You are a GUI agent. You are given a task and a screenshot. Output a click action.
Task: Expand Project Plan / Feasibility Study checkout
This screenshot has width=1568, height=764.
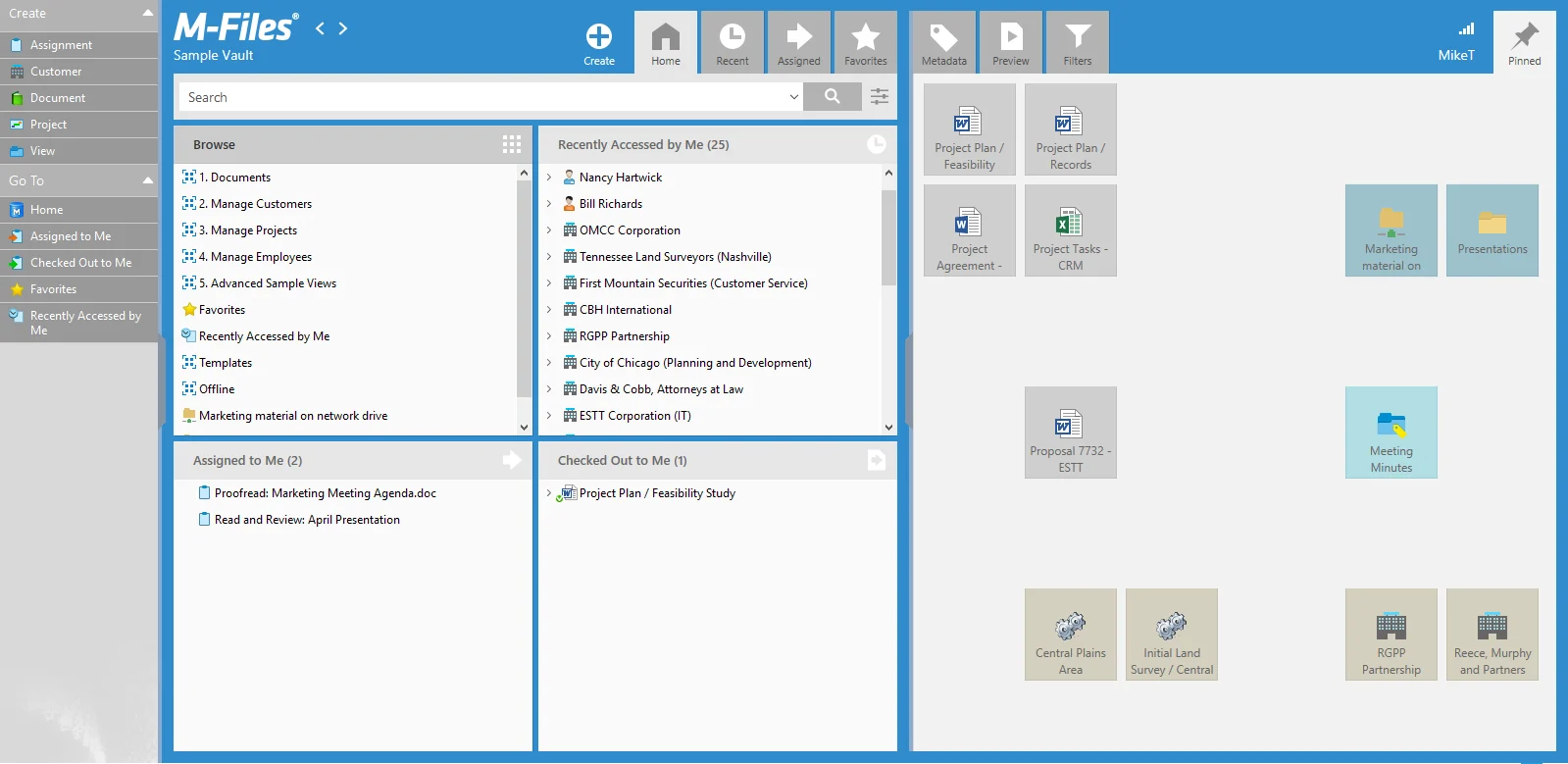point(549,493)
